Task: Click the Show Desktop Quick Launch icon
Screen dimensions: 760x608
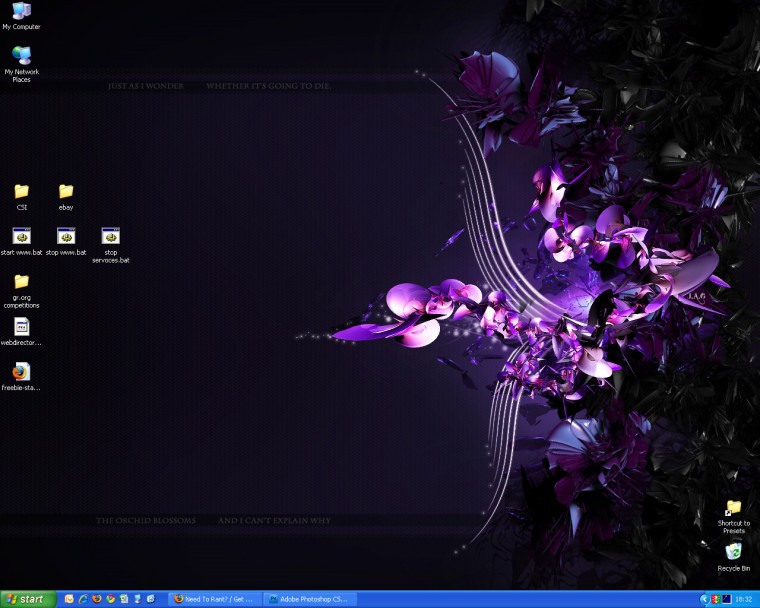Action: (138, 599)
